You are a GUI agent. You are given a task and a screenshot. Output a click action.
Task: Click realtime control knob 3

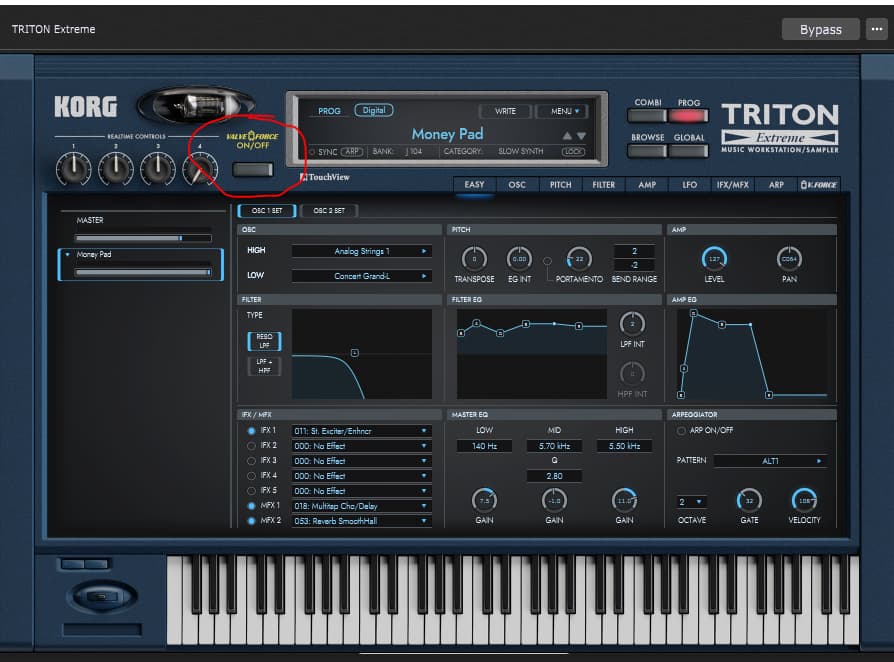(x=158, y=169)
